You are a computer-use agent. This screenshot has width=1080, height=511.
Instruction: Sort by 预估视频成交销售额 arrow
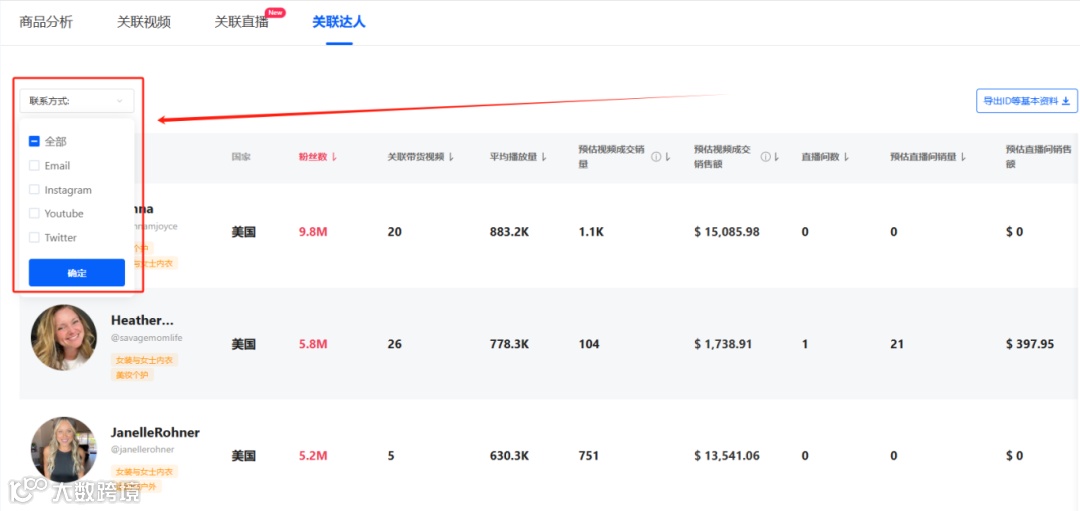pos(777,157)
